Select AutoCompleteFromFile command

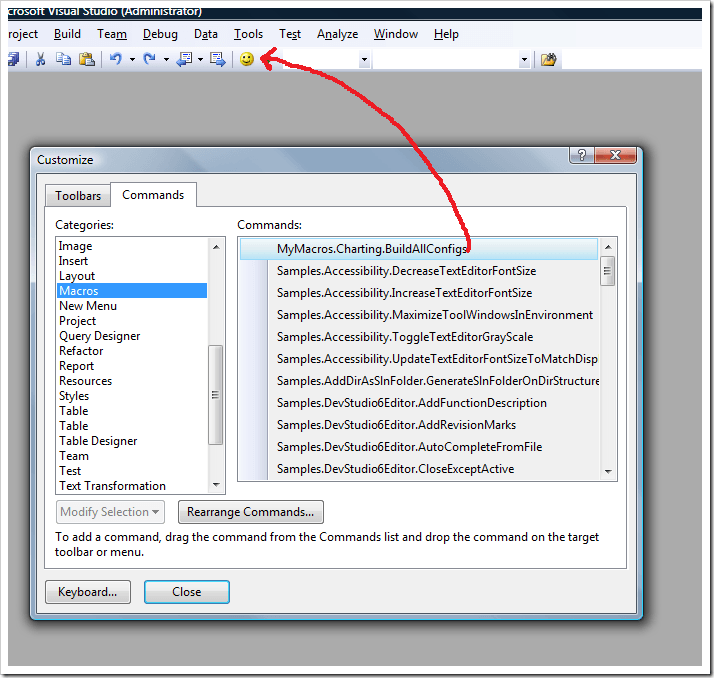point(419,447)
